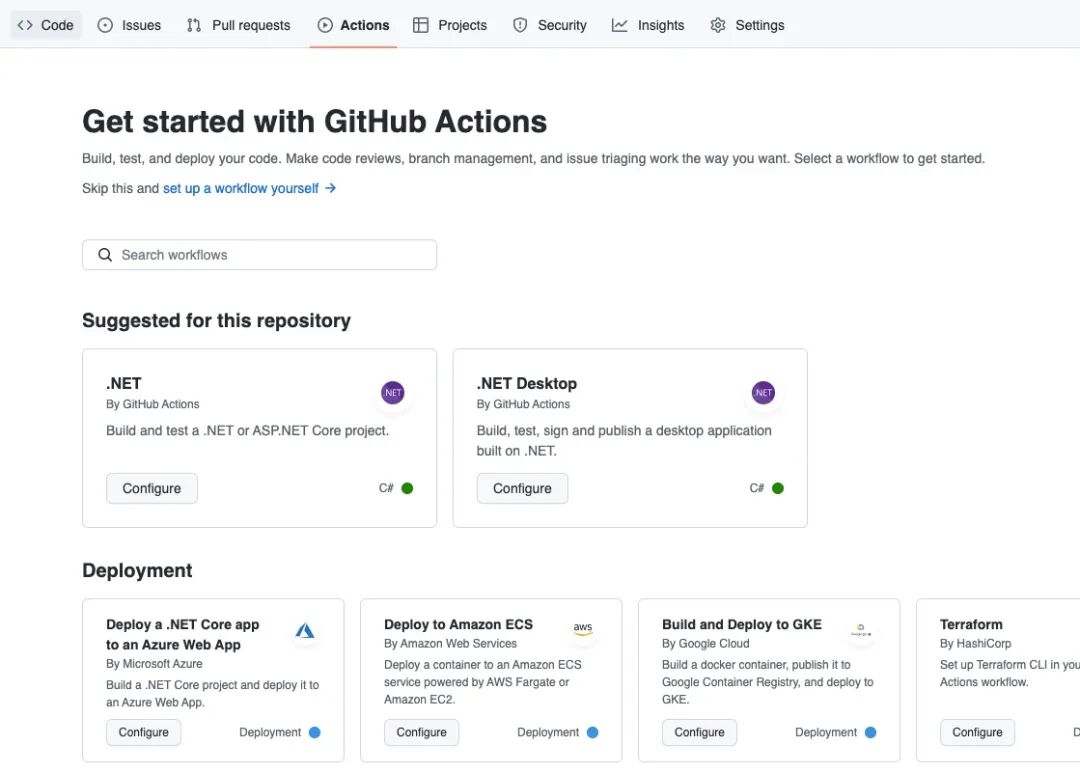This screenshot has width=1080, height=773.
Task: Configure Deploy to Amazon ECS workflow
Action: coord(421,732)
